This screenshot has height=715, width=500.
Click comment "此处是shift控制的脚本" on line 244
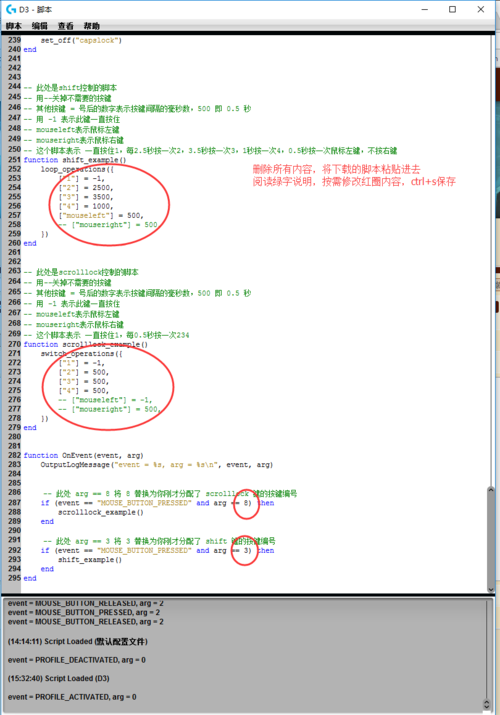70,88
